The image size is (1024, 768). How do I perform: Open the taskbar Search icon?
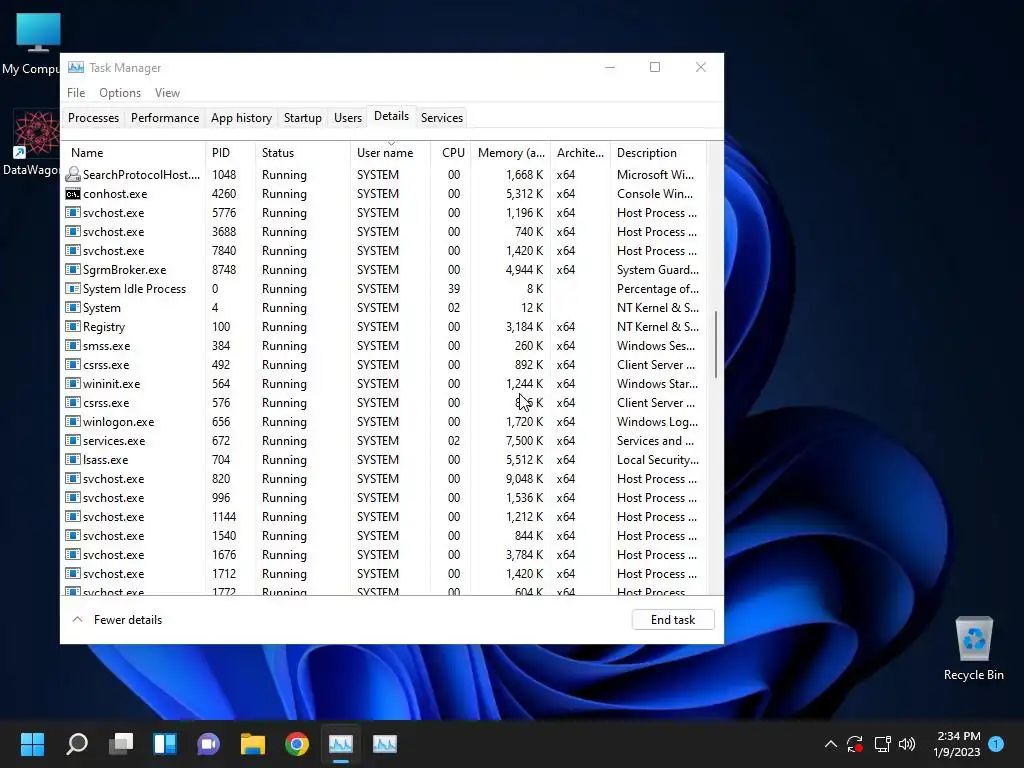point(77,744)
